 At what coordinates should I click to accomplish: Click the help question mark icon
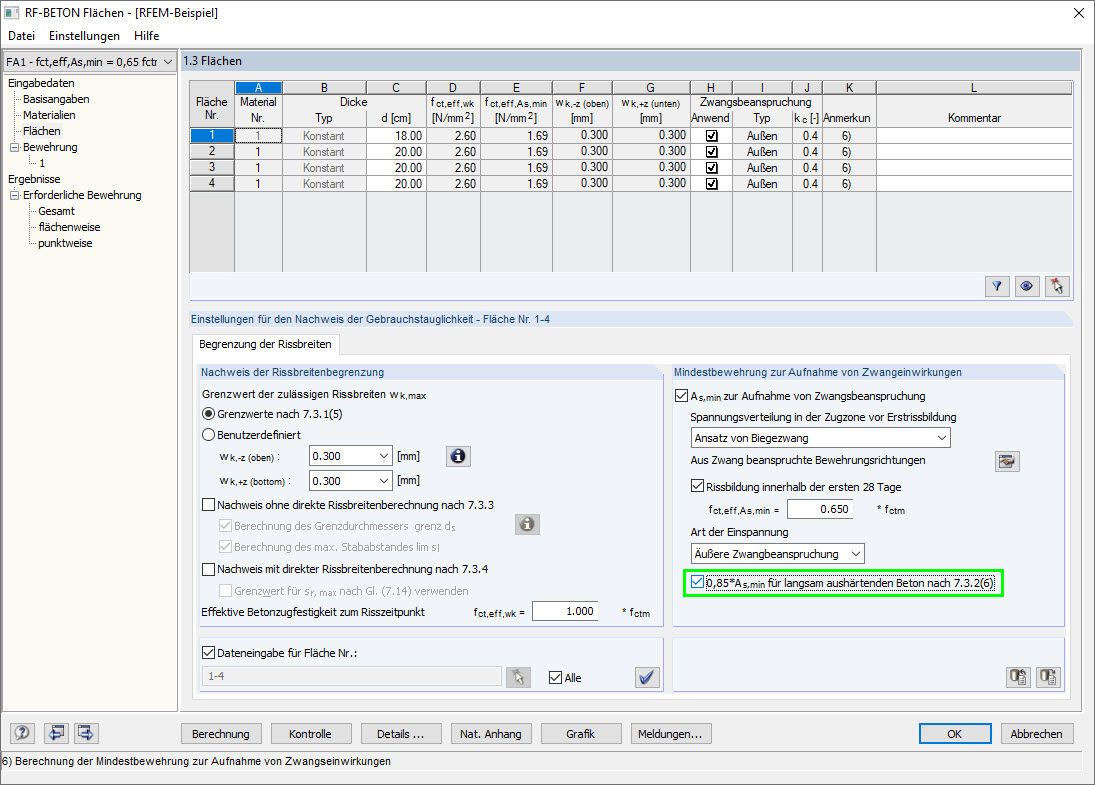pos(22,733)
